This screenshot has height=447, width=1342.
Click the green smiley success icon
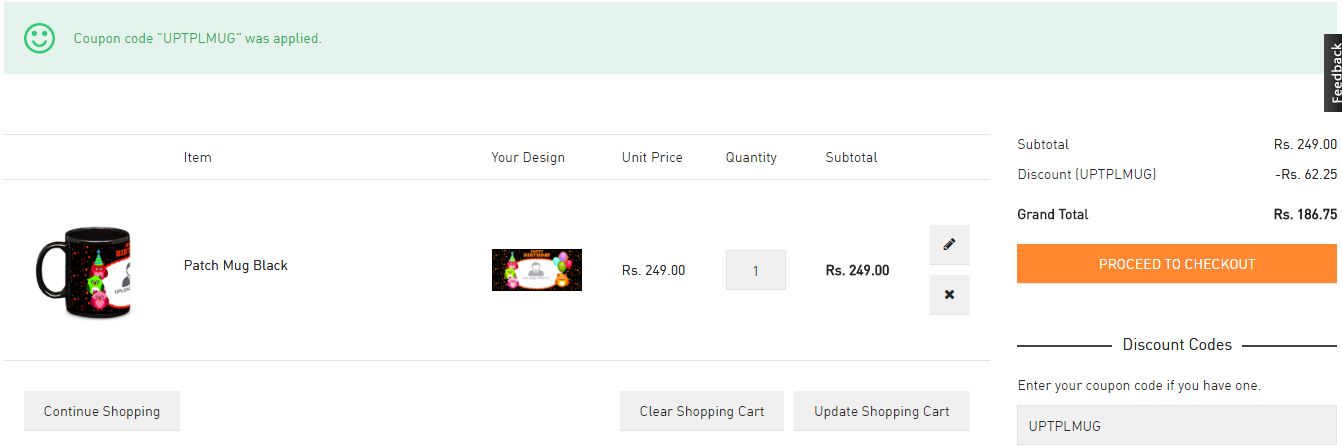pyautogui.click(x=40, y=38)
